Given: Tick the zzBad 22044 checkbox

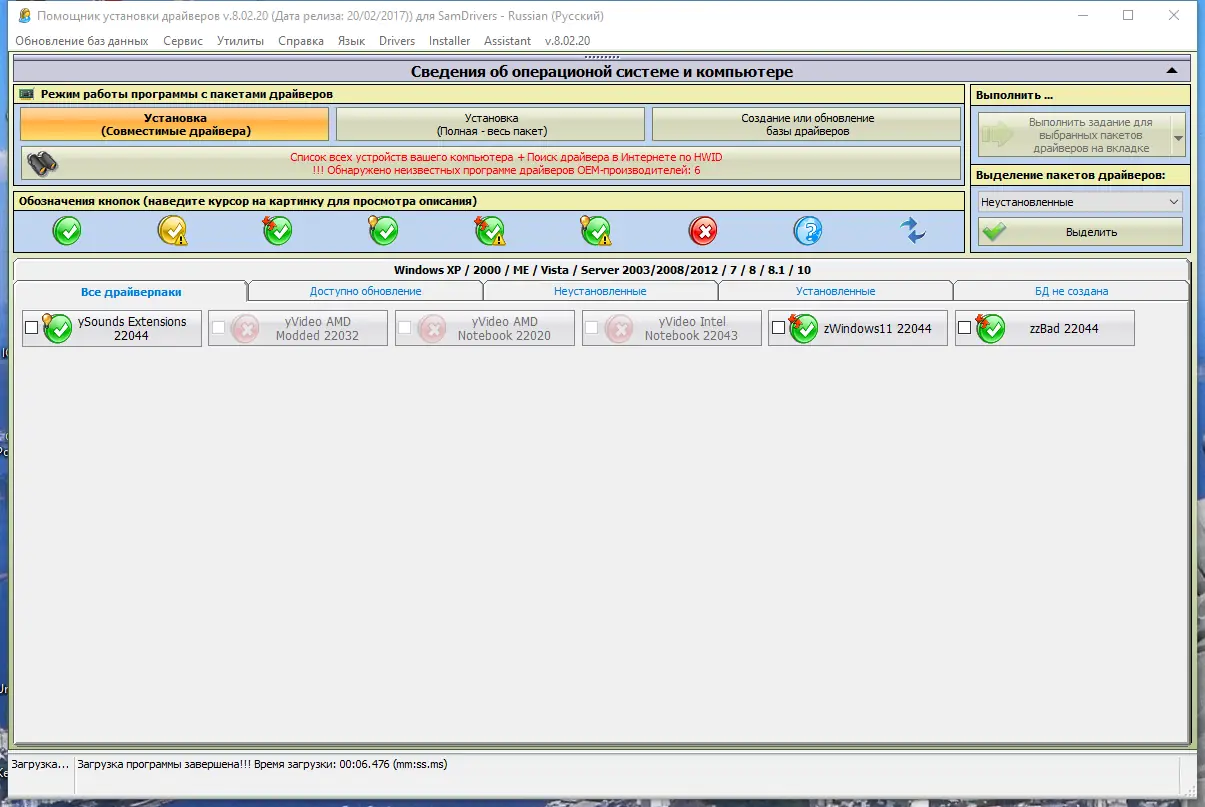Looking at the screenshot, I should pos(965,328).
